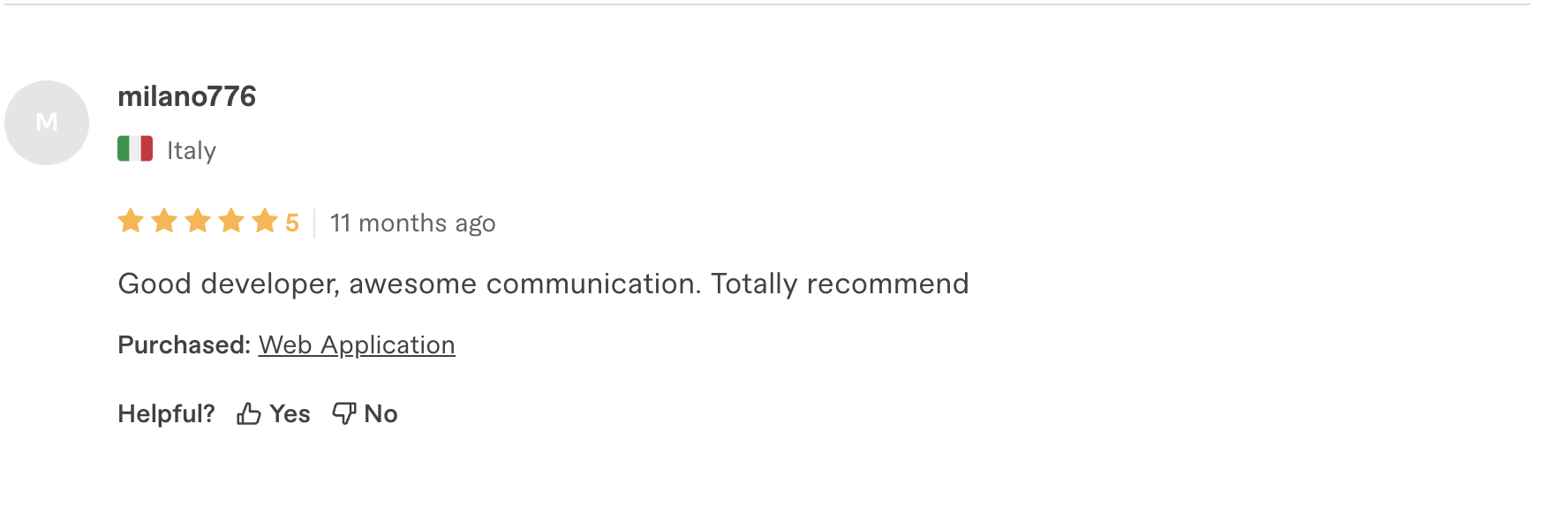This screenshot has width=1568, height=507.
Task: Click the Helpful? label
Action: point(166,413)
